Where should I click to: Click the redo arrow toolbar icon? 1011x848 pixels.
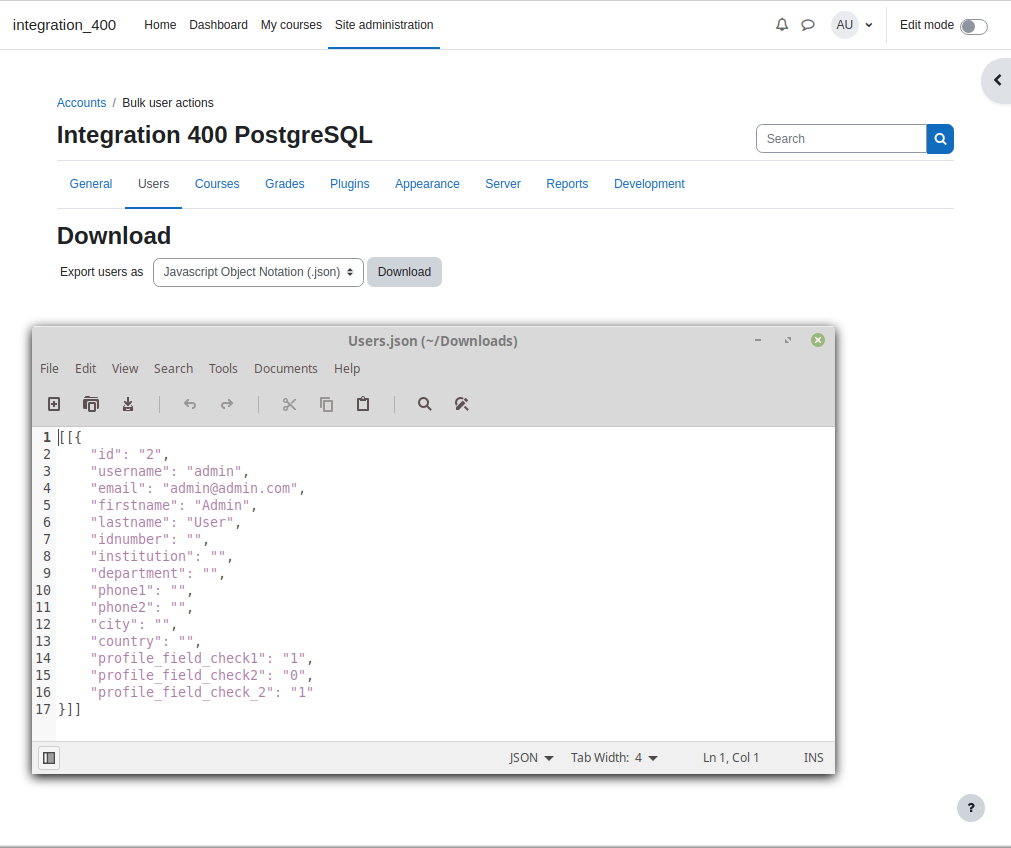coord(226,404)
